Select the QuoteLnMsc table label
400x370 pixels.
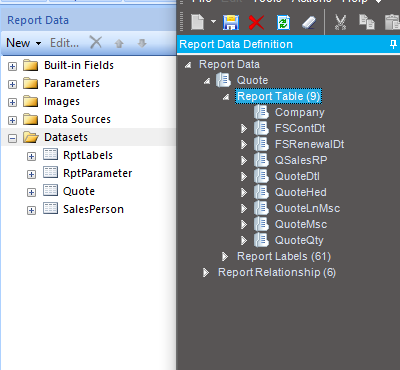tap(307, 208)
